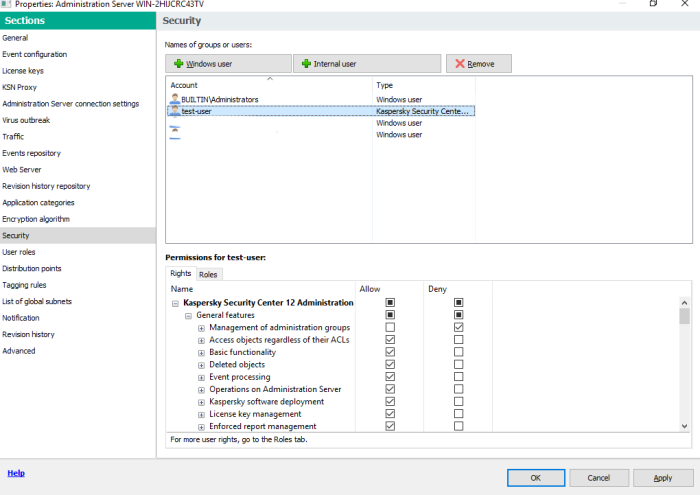Uncheck Allow for License key management
Image resolution: width=700 pixels, height=495 pixels.
click(390, 414)
